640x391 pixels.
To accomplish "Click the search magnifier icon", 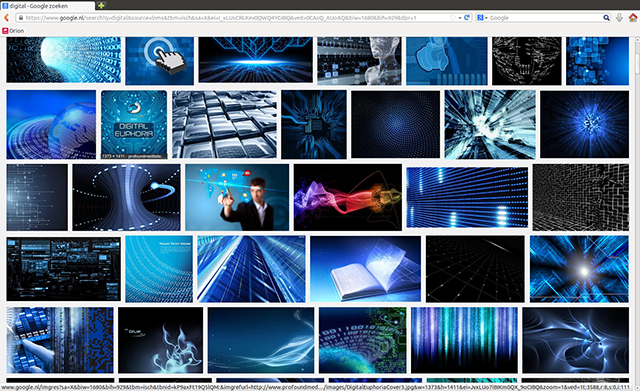I will point(606,18).
